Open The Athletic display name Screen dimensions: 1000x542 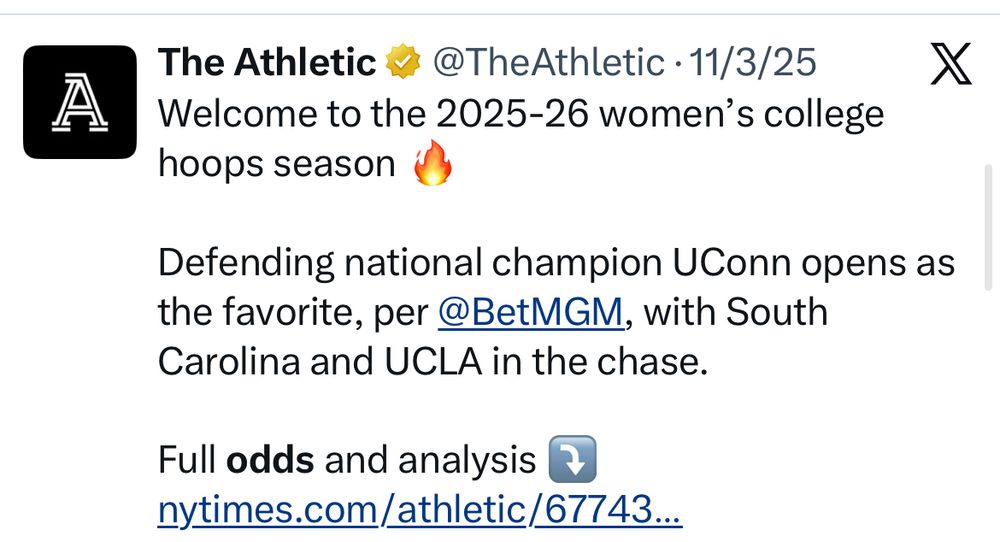click(267, 64)
